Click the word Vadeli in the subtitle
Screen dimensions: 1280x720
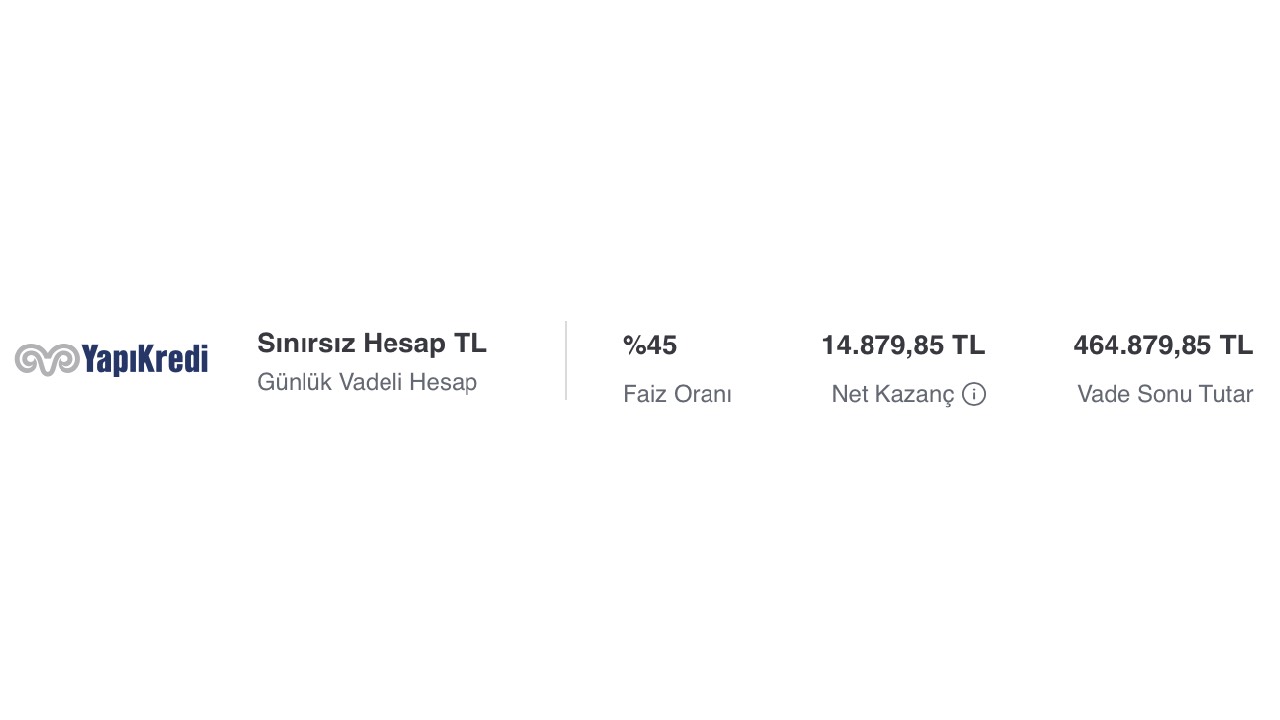pos(371,382)
